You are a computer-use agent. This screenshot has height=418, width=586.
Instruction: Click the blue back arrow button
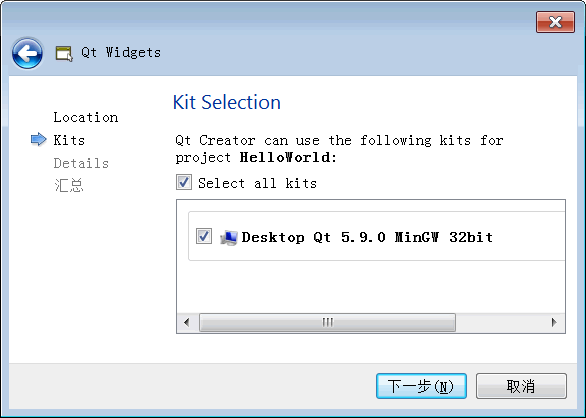[x=27, y=53]
